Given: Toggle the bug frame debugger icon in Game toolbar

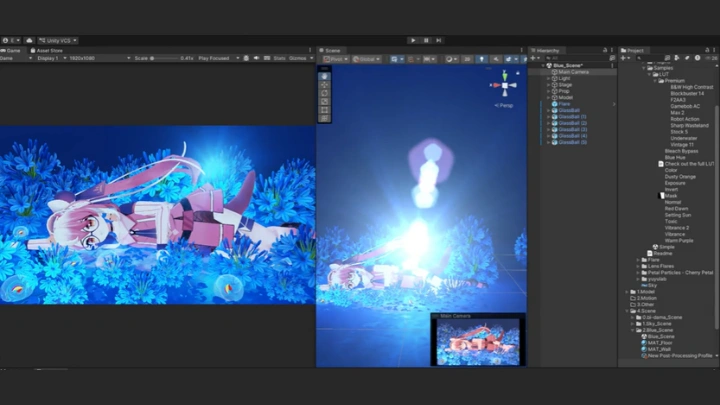Looking at the screenshot, I should tap(246, 58).
